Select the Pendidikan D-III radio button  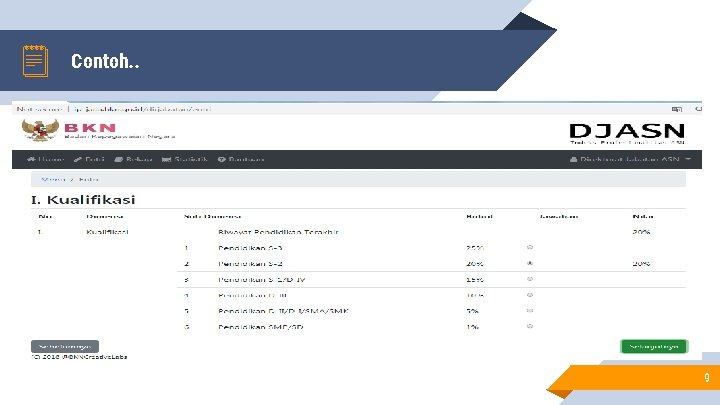[x=529, y=295]
